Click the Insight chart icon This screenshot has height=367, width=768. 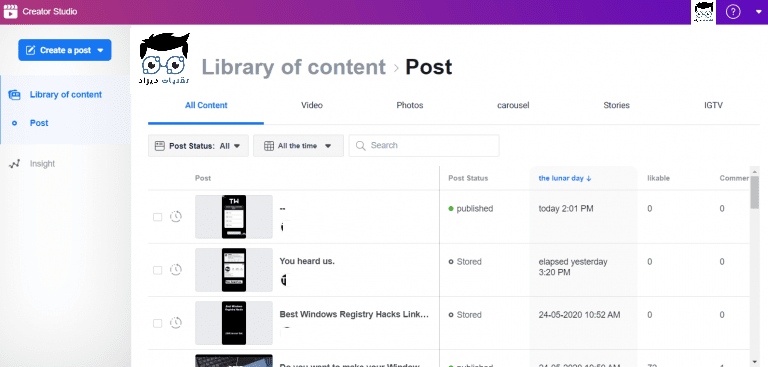[x=14, y=164]
